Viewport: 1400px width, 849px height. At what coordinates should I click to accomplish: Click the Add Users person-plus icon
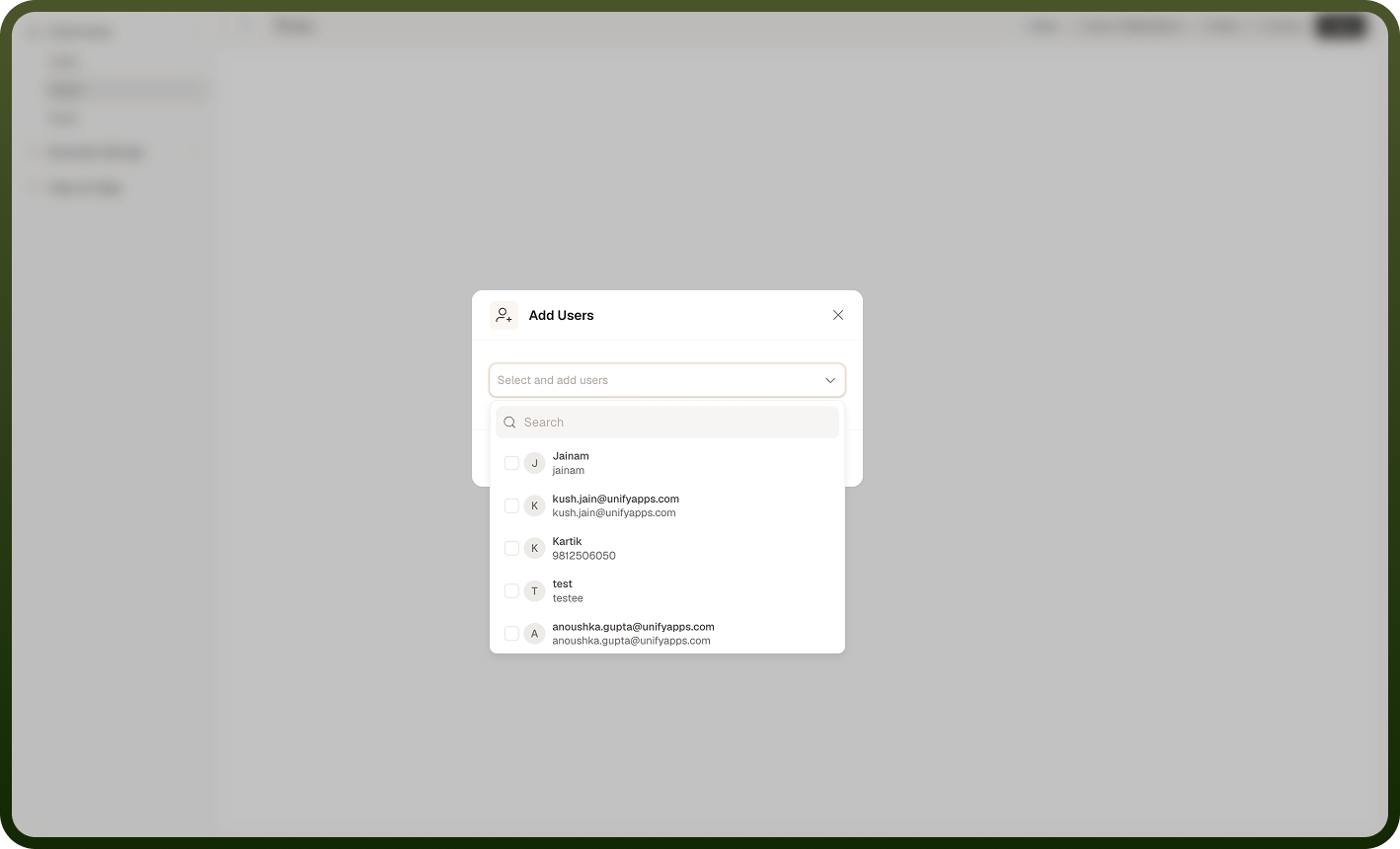504,315
